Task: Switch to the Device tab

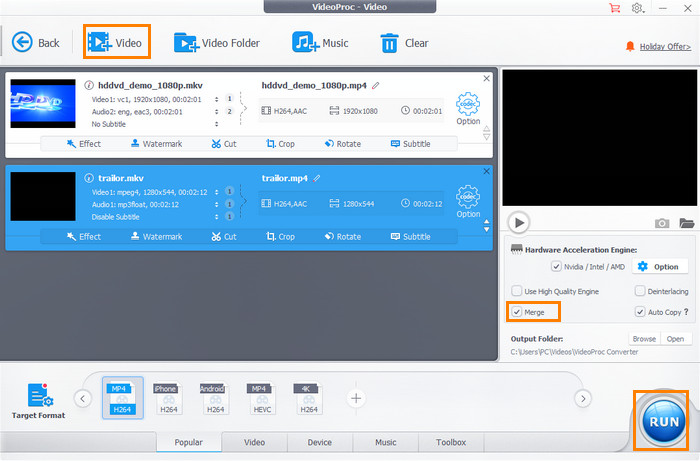Action: pos(319,442)
